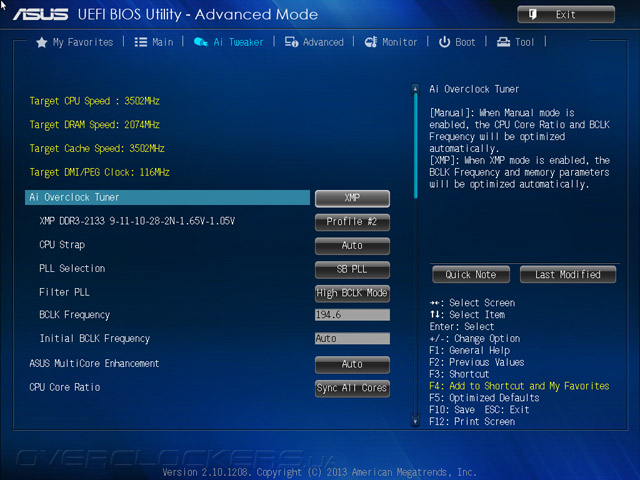This screenshot has height=480, width=640.
Task: Click the F1: General Help hint
Action: (x=470, y=351)
